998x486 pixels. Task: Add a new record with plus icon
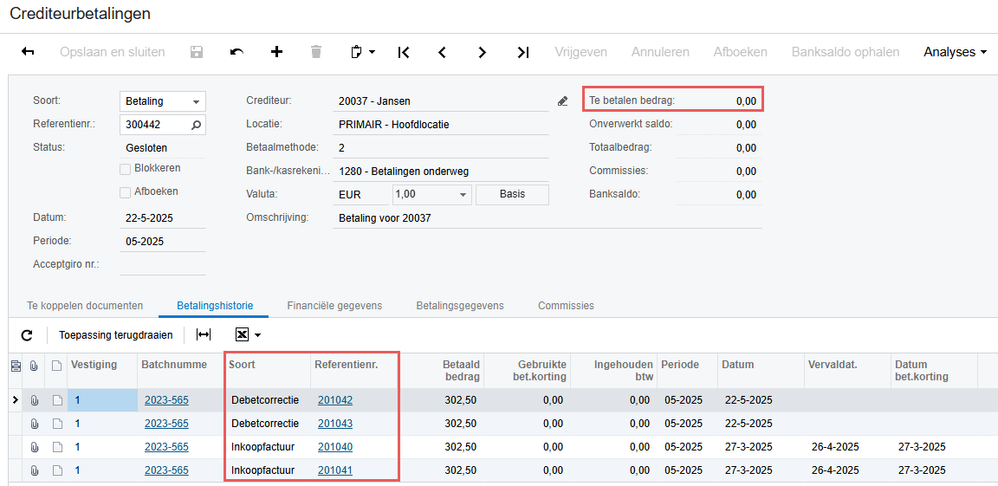tap(276, 52)
